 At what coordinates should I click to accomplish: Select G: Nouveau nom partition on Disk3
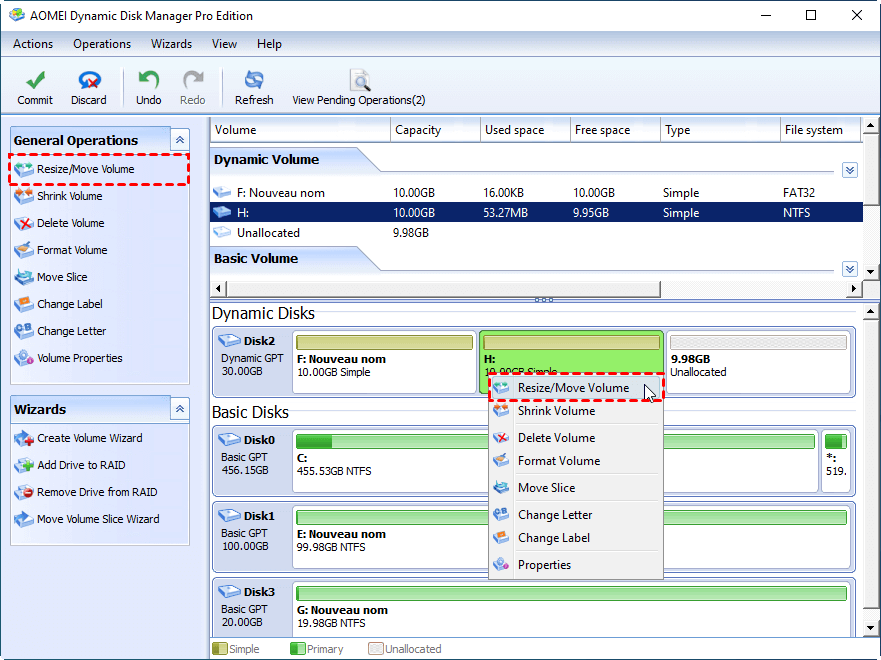coord(571,609)
